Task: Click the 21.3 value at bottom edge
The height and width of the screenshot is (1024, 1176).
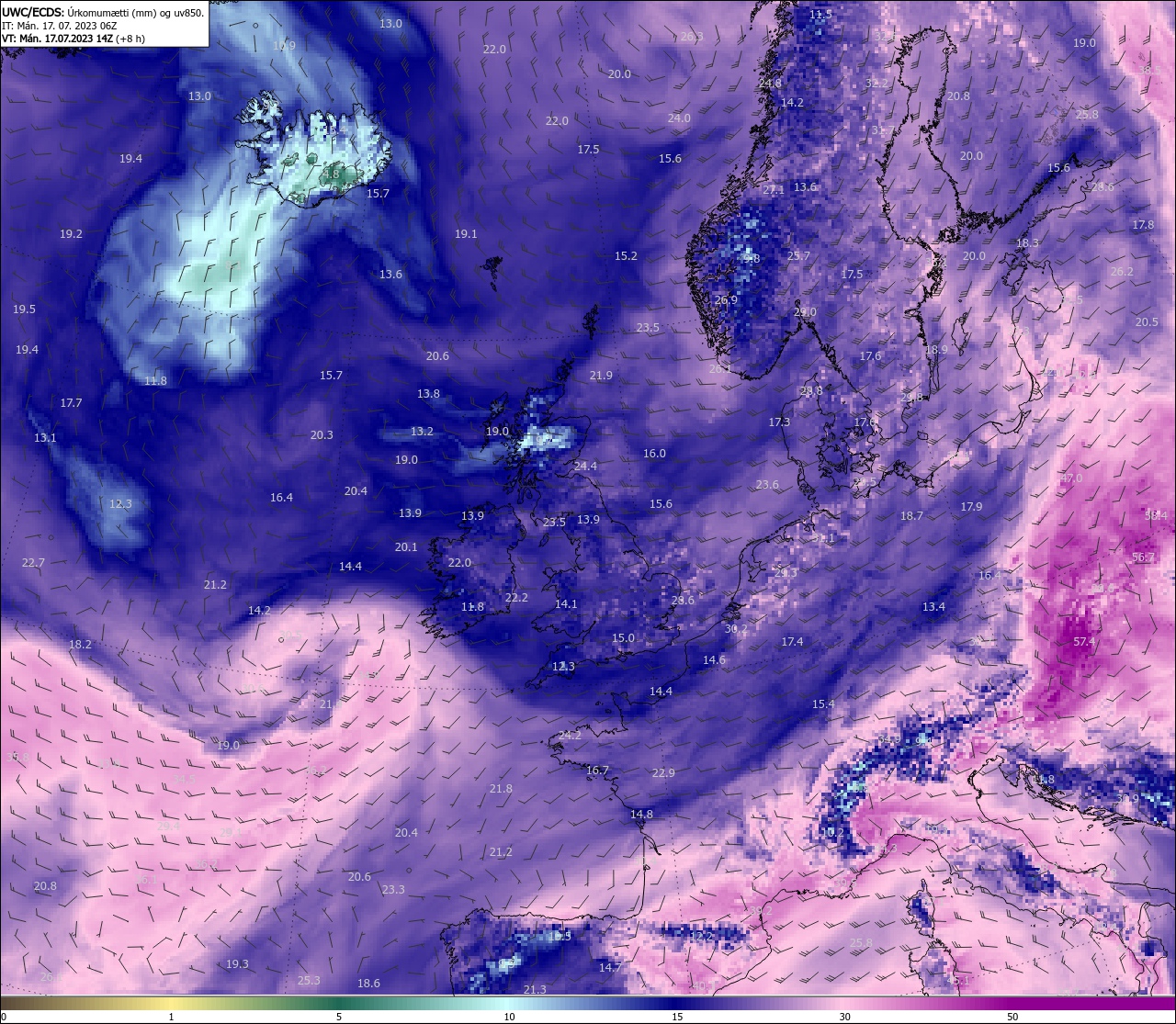Action: tap(535, 990)
